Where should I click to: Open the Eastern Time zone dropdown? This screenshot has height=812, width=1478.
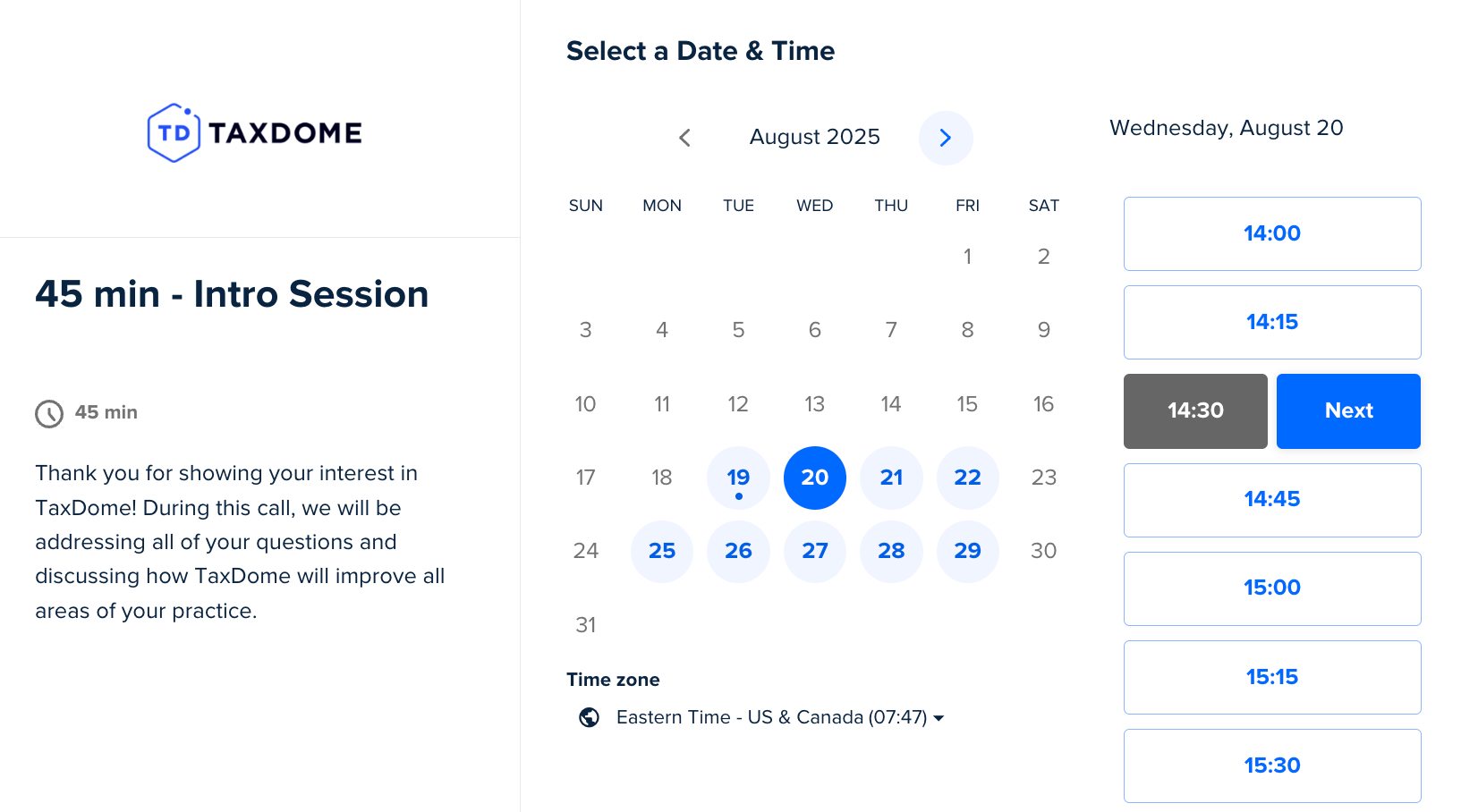coord(779,717)
